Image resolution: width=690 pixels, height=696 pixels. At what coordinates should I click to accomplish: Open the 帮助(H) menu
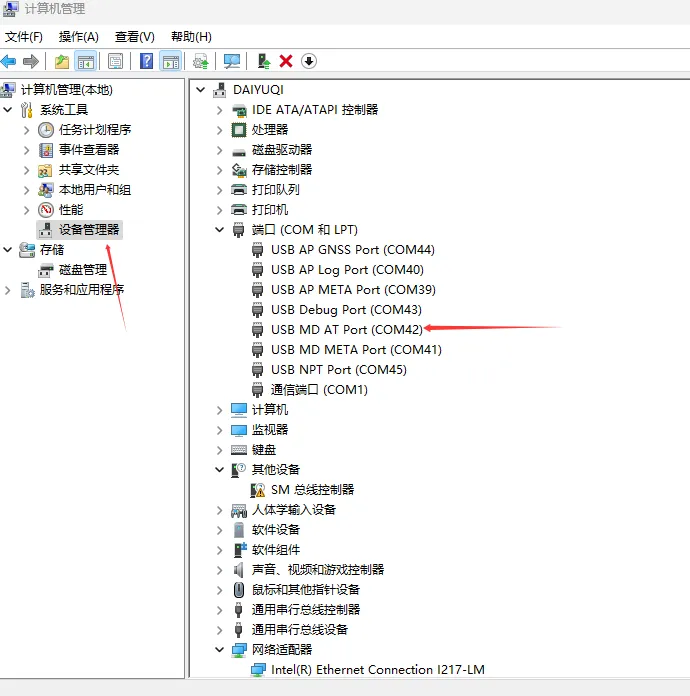(191, 36)
